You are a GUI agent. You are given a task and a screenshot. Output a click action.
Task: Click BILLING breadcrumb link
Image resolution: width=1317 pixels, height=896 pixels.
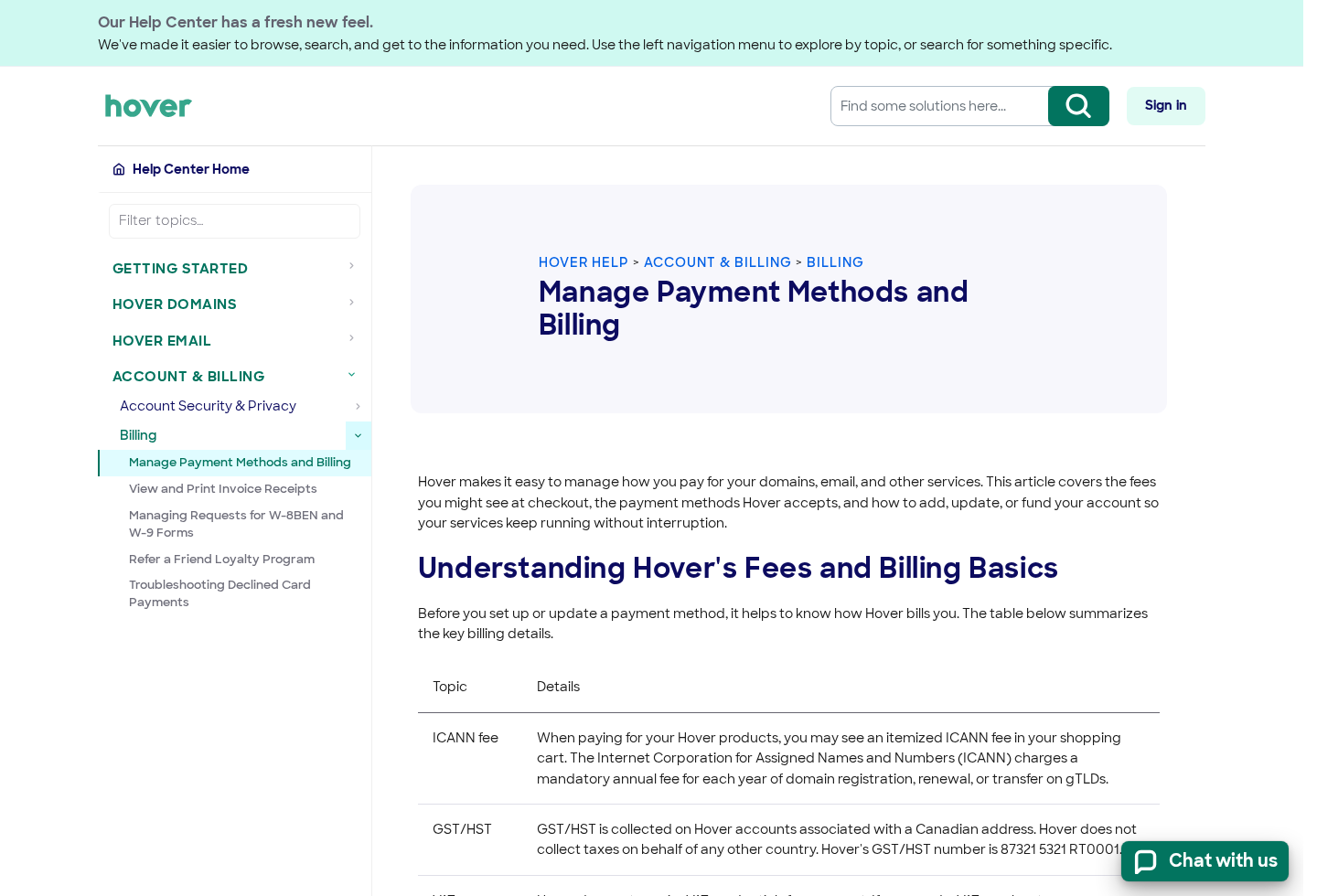tap(835, 262)
